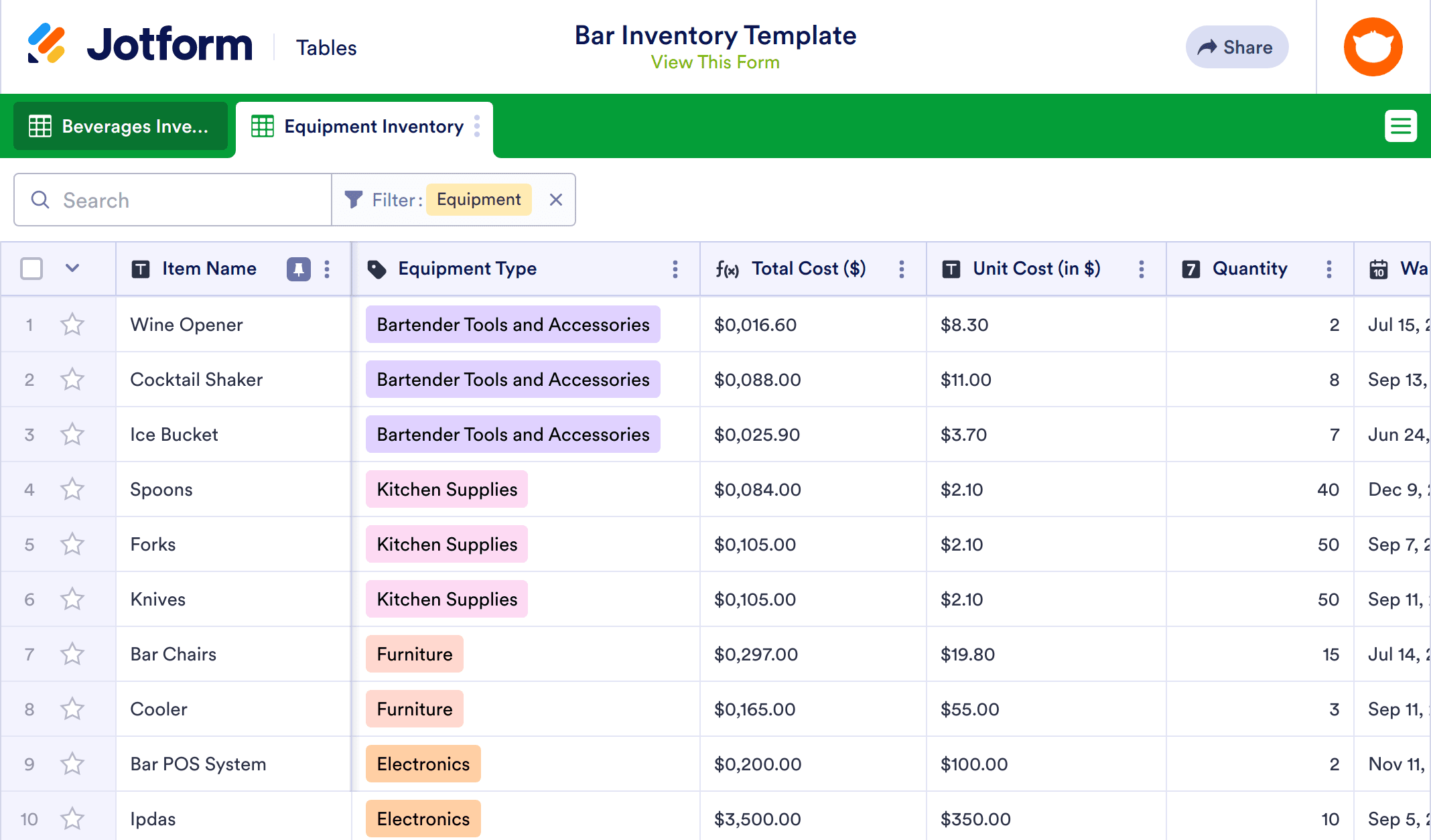This screenshot has height=840, width=1431.
Task: Open the chevron dropdown next to the header checkbox
Action: pos(72,268)
